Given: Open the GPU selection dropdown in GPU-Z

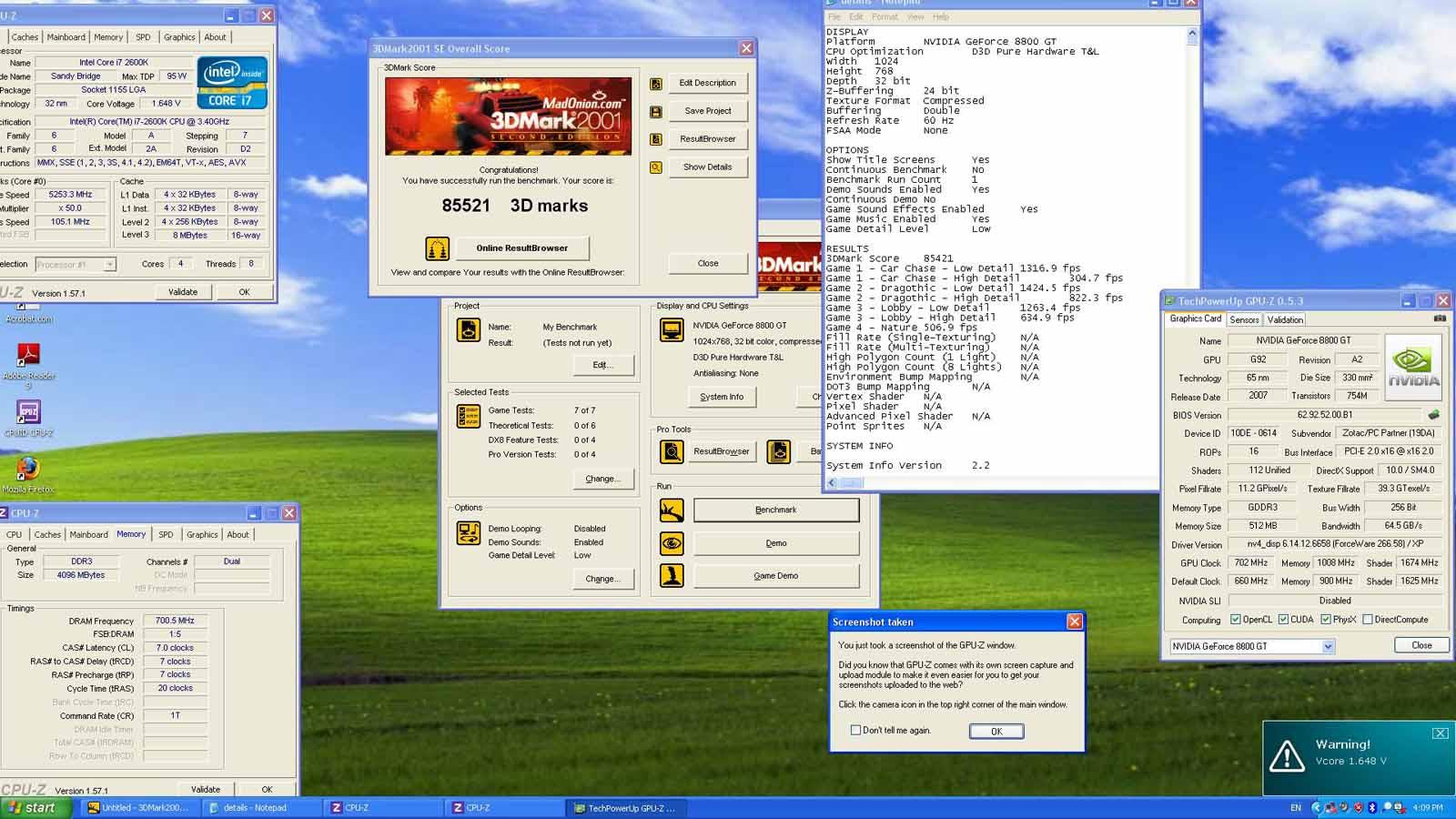Looking at the screenshot, I should pyautogui.click(x=1328, y=646).
